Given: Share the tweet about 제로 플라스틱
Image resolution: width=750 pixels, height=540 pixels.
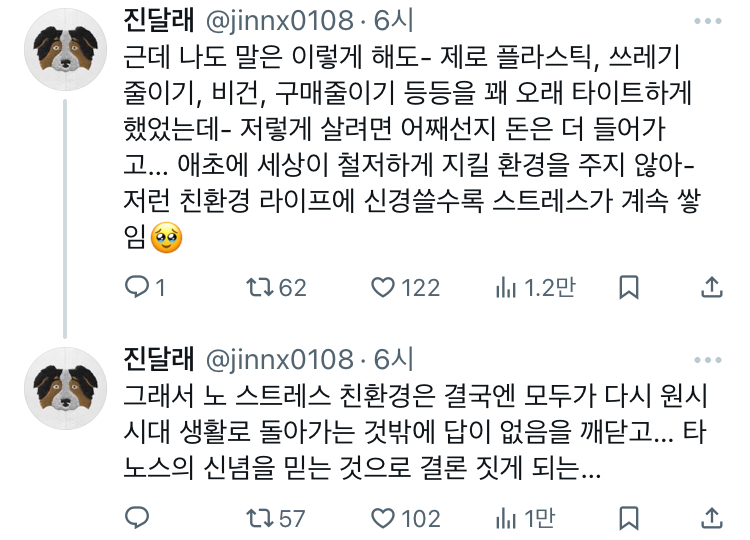Looking at the screenshot, I should pyautogui.click(x=710, y=288).
